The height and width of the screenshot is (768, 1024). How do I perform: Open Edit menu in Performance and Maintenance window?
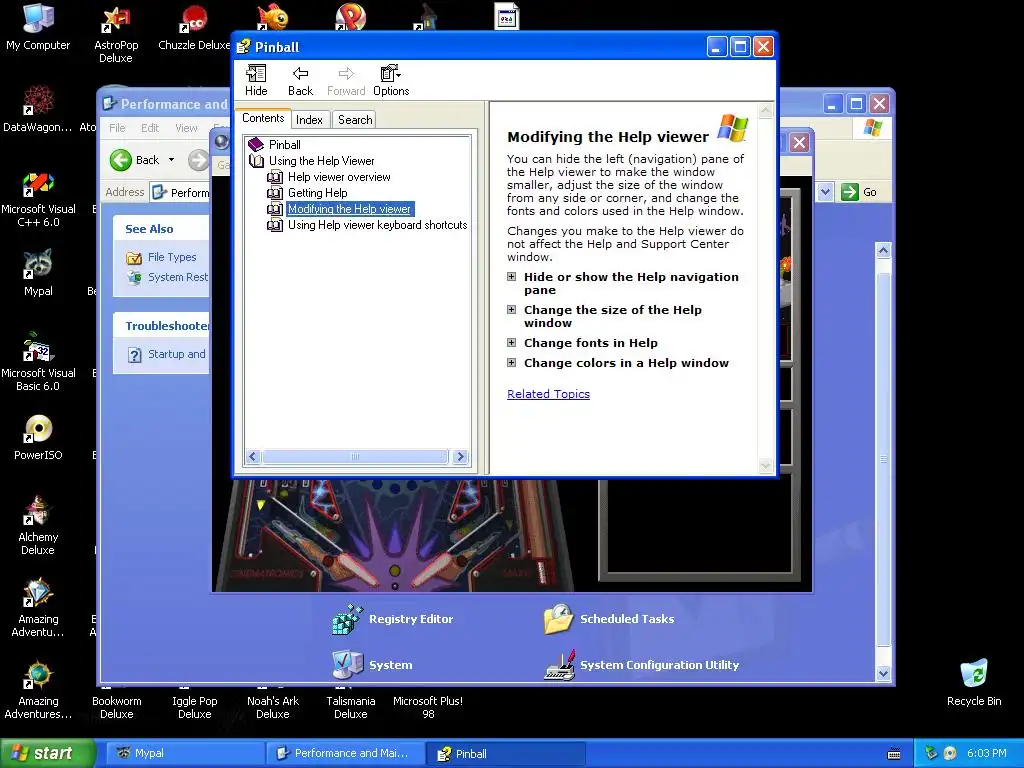(150, 128)
